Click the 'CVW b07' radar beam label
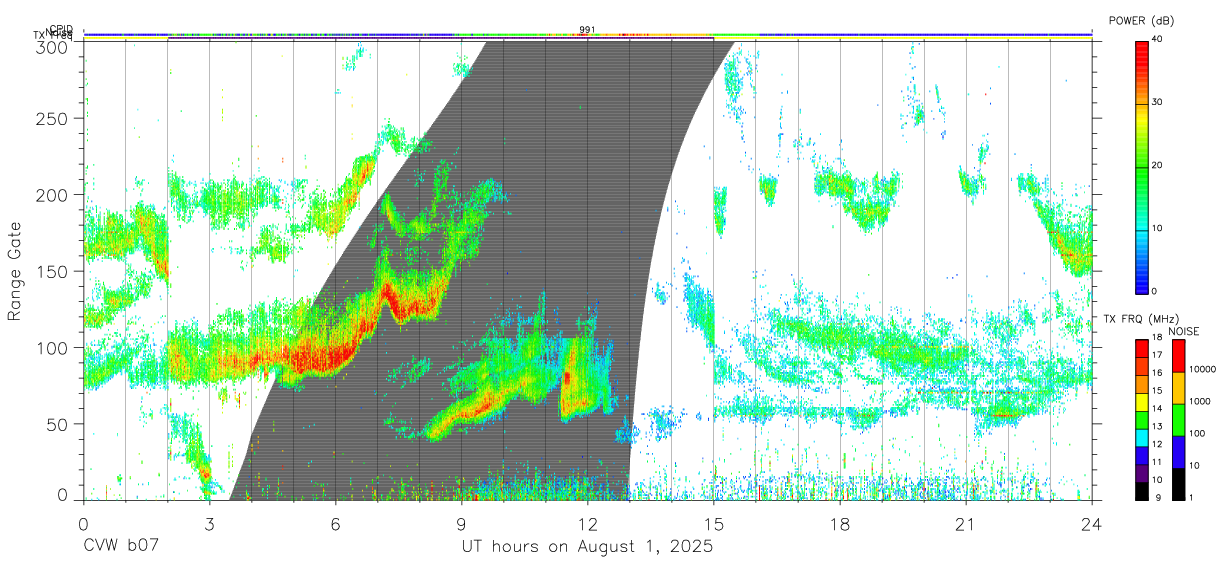 coord(121,547)
